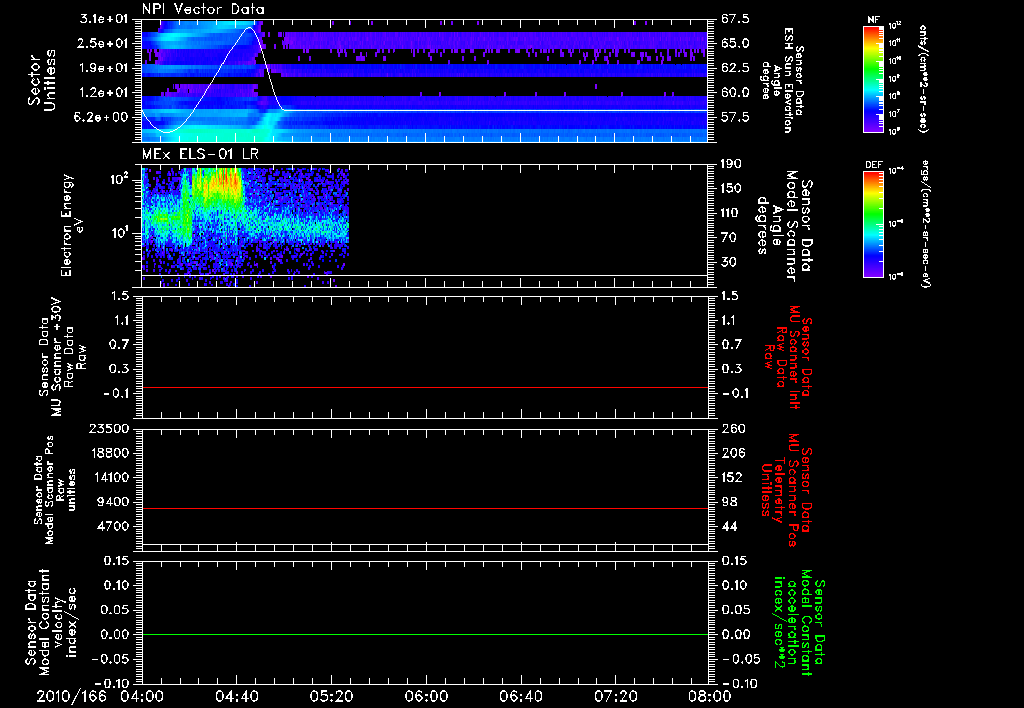Click the red 'MU Scanner Pos Telemetry' axis title
Image resolution: width=1024 pixels, height=708 pixels.
tap(786, 490)
